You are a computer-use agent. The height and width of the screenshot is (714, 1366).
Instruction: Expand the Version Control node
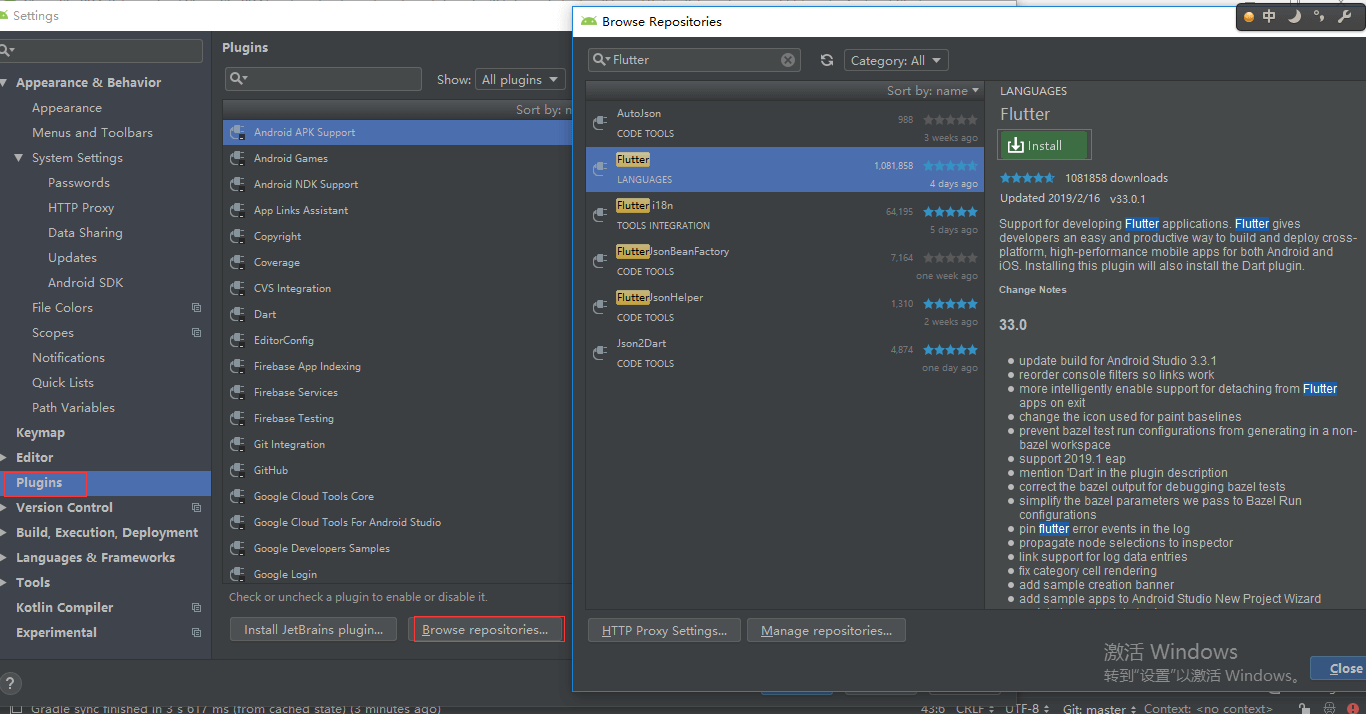point(4,508)
